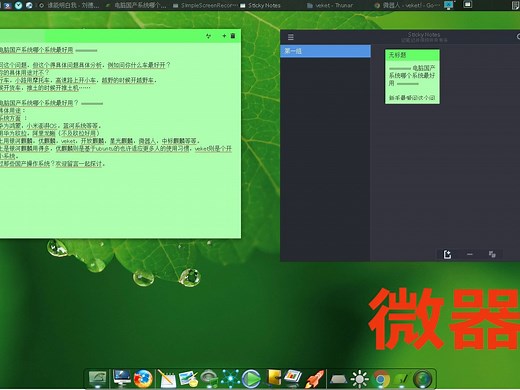This screenshot has width=520, height=390.
Task: Open the note options icon left of plus
Action: (x=208, y=36)
